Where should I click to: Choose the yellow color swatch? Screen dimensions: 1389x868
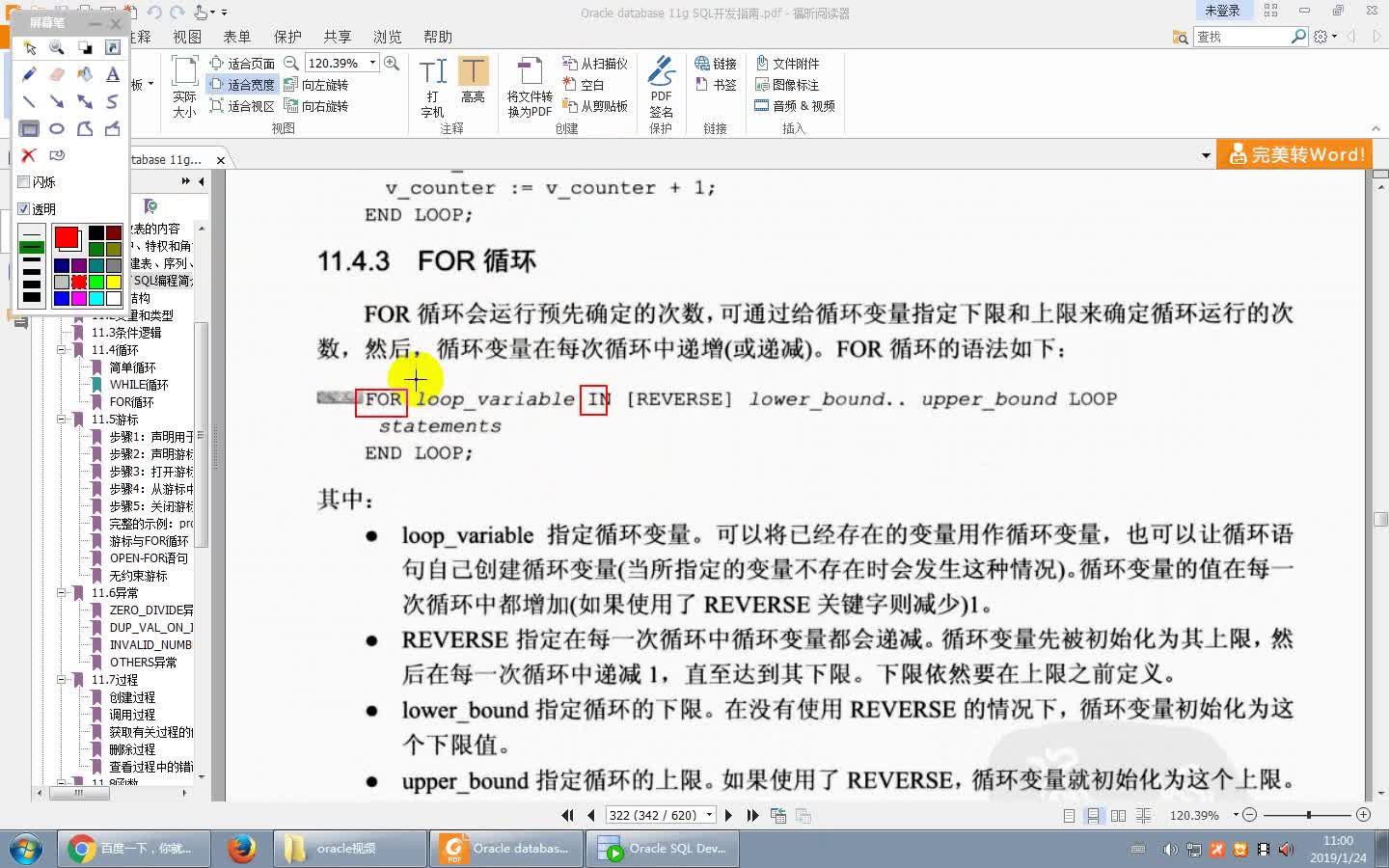[x=113, y=282]
